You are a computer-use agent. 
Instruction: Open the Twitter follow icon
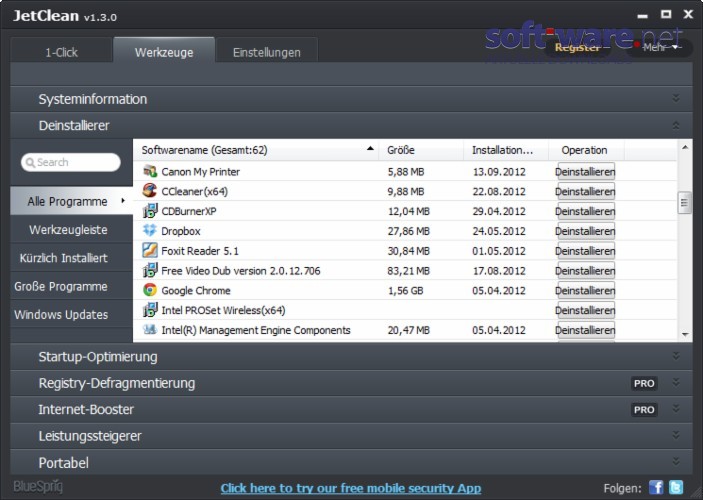(x=676, y=487)
